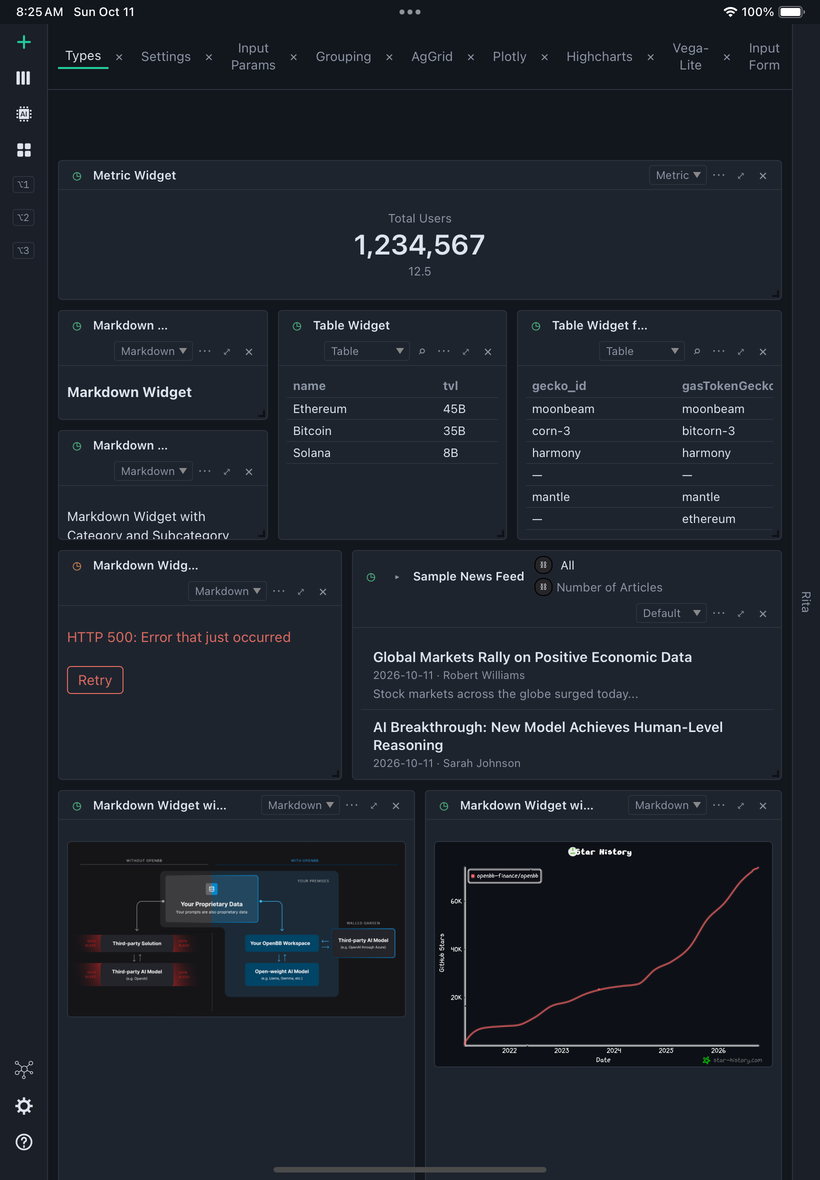Tap the green plus icon in the sidebar
The image size is (820, 1180).
[x=24, y=42]
